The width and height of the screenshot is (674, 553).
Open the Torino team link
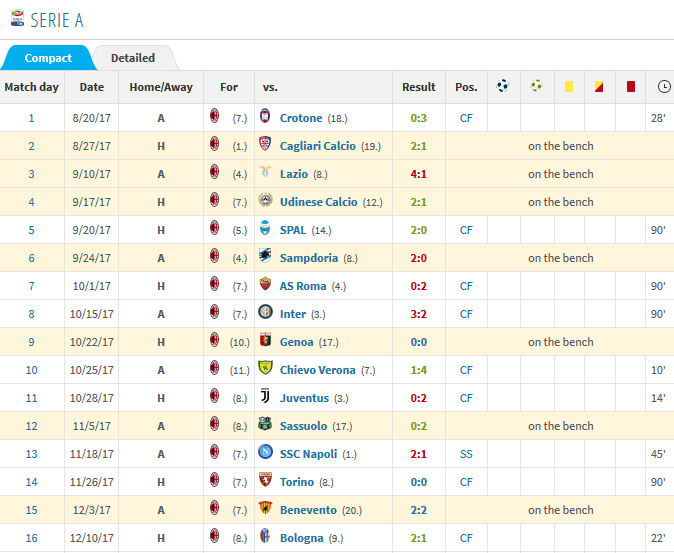pos(297,482)
